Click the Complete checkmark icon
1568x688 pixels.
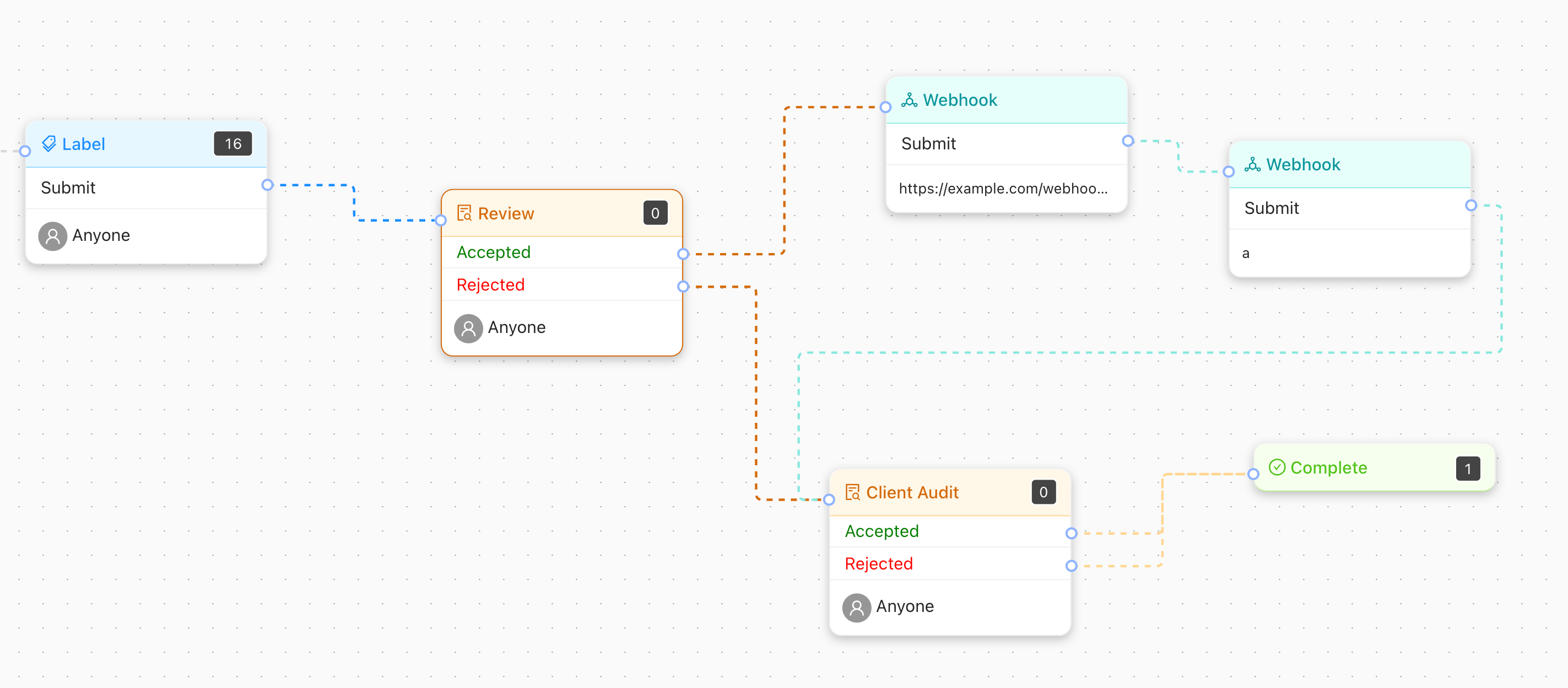pyautogui.click(x=1277, y=467)
